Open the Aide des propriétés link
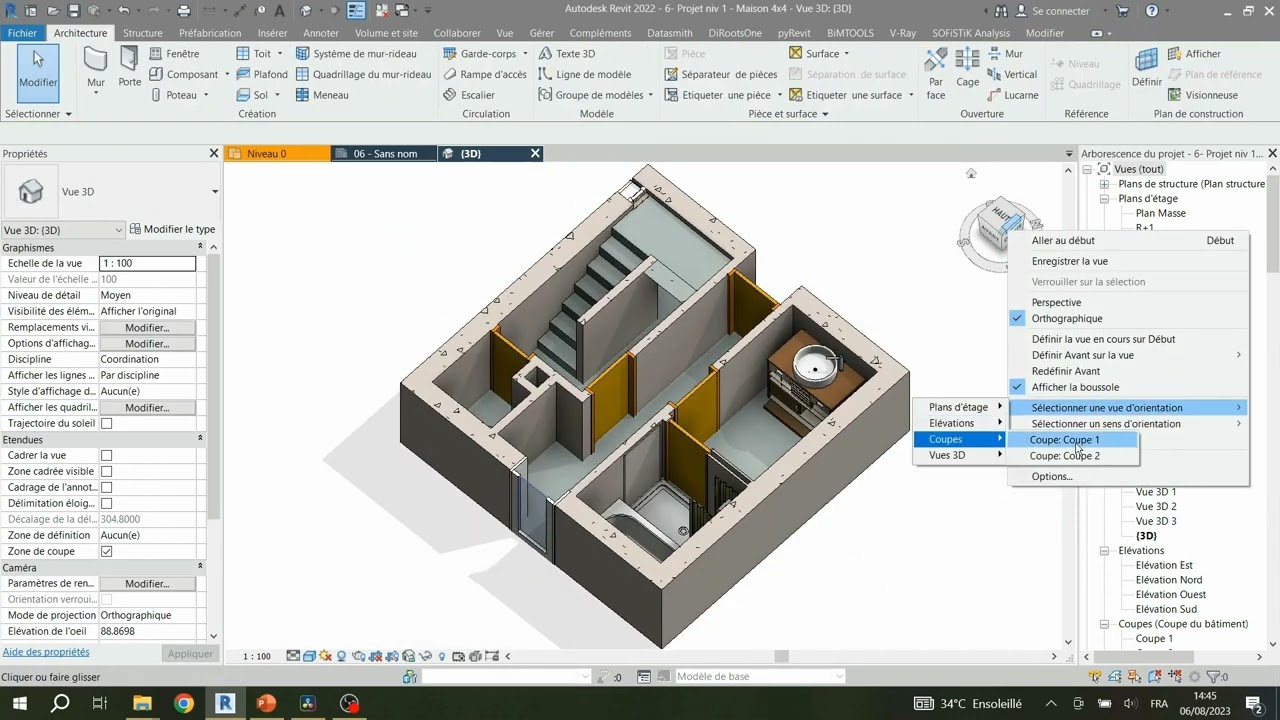This screenshot has width=1280, height=720. [x=46, y=652]
